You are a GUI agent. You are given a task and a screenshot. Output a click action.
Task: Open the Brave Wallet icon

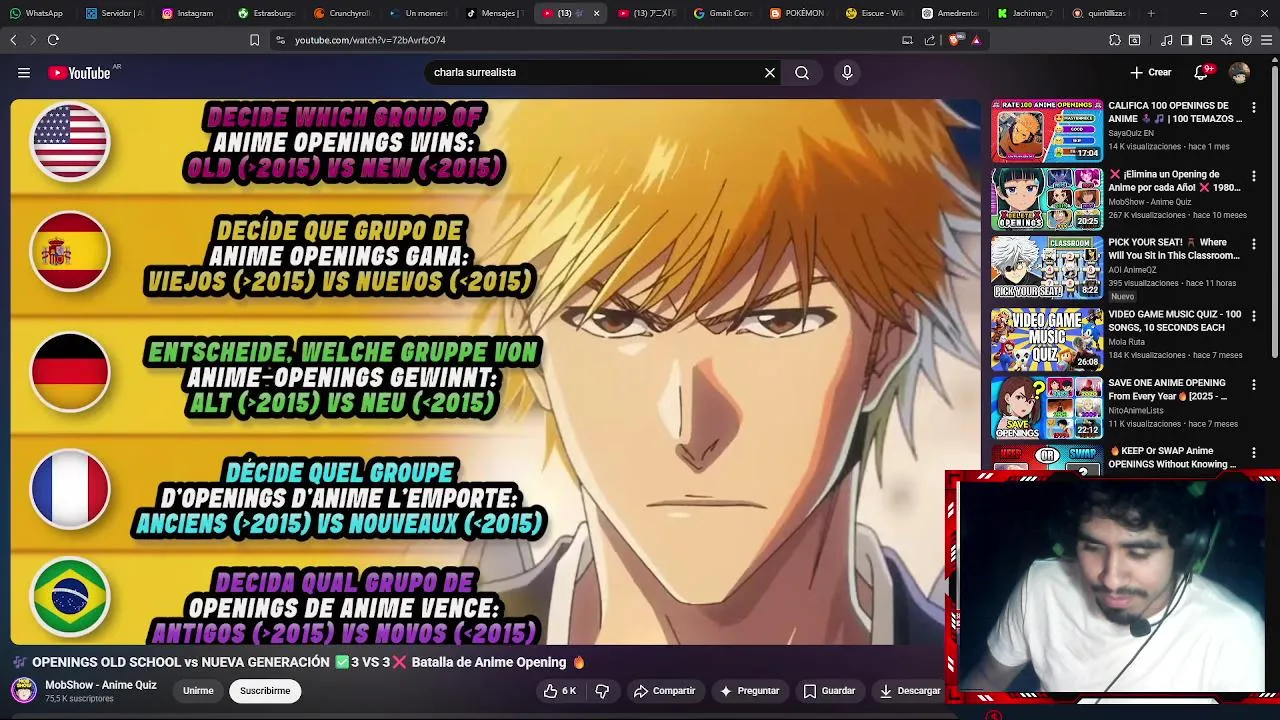[1207, 40]
